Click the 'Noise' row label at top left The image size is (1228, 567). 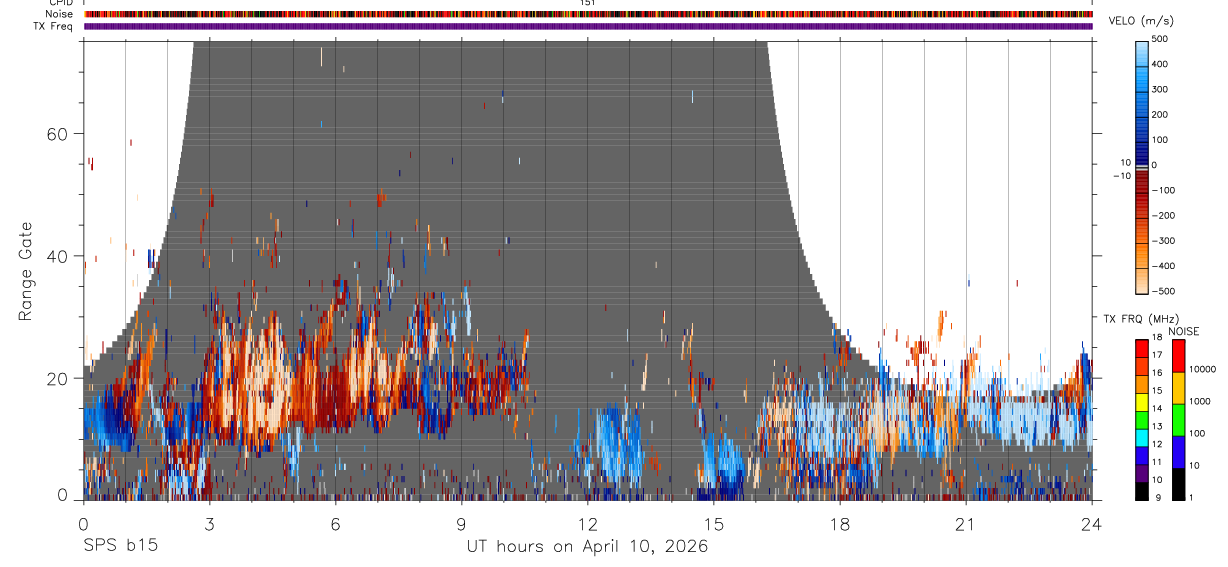click(59, 14)
